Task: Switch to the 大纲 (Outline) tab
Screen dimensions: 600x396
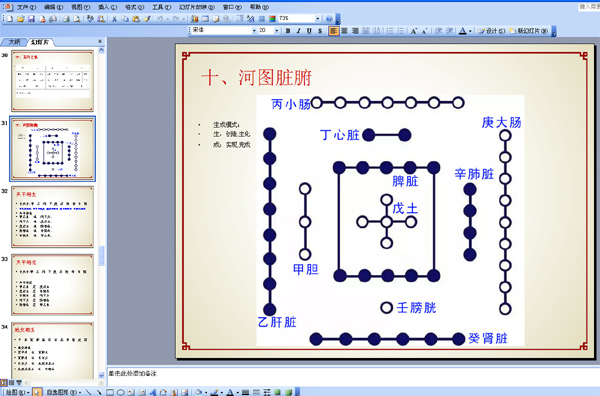Action: point(14,42)
